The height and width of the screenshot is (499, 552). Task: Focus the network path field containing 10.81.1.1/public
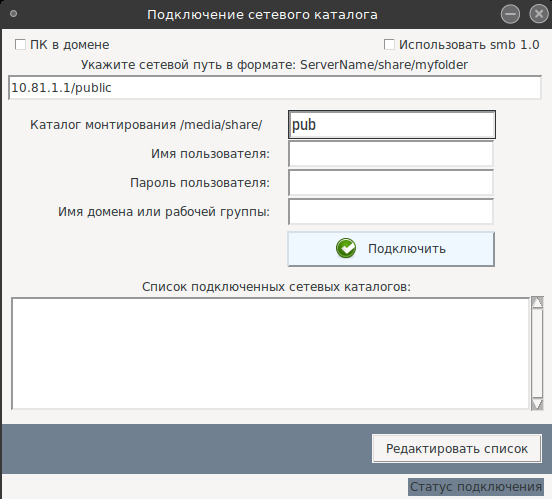[x=275, y=88]
